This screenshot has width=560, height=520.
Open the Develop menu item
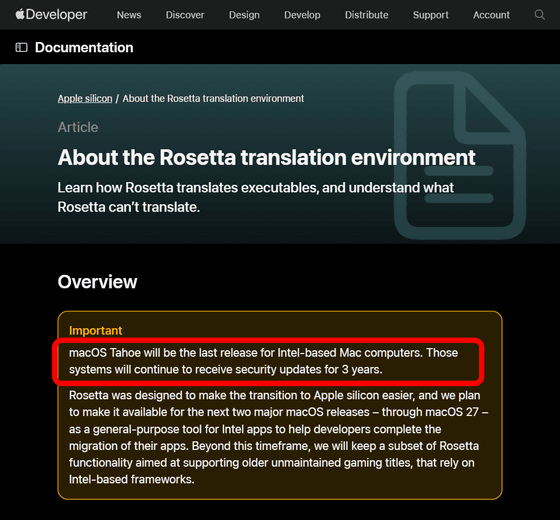point(302,15)
